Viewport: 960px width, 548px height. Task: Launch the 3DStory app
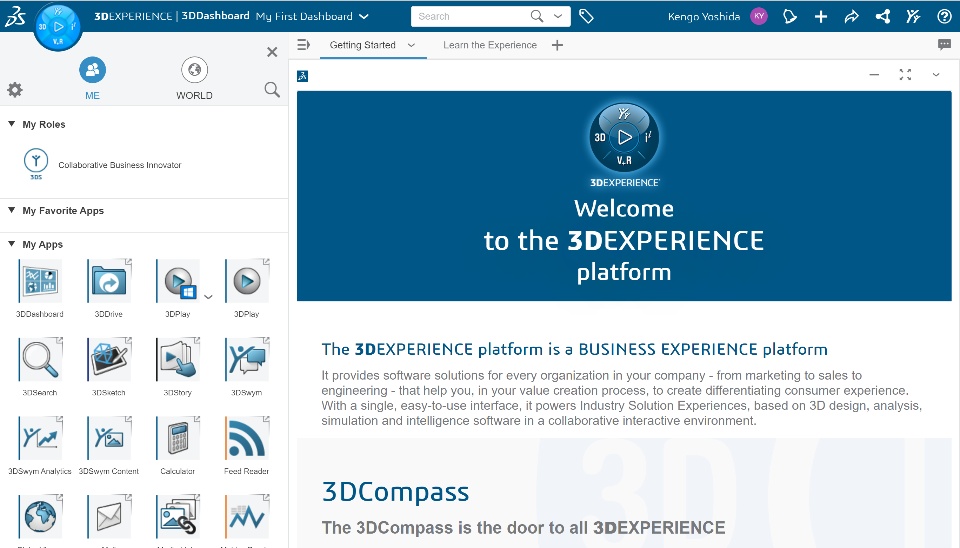click(x=178, y=359)
